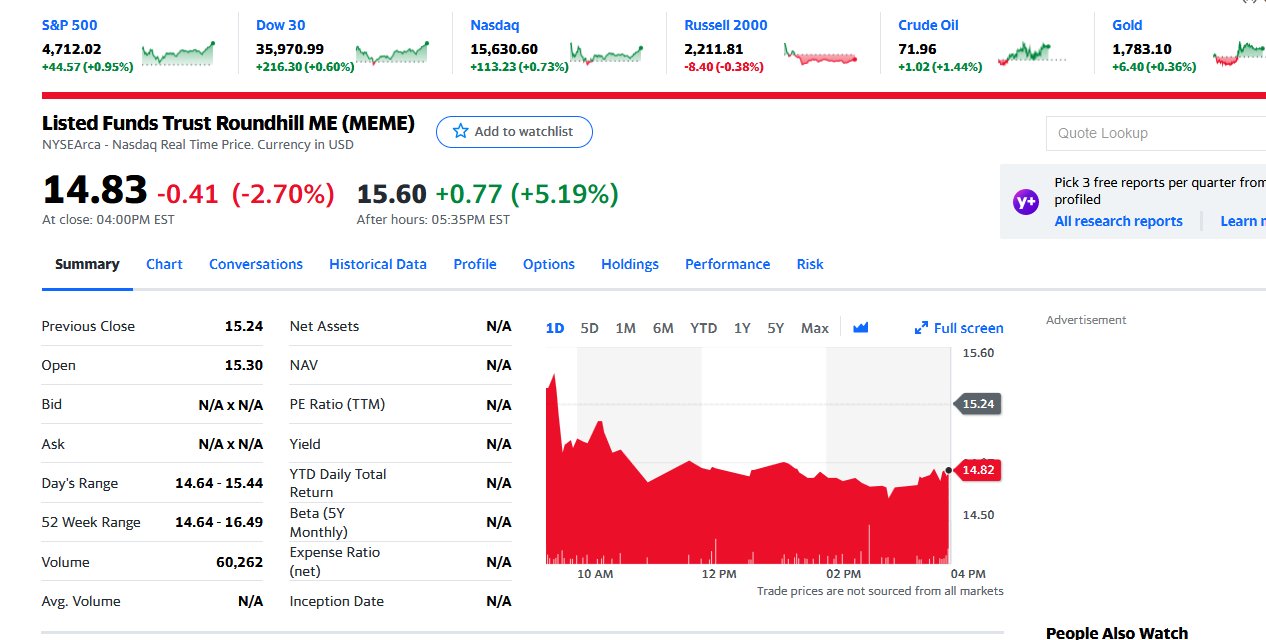1266x640 pixels.
Task: Open All research reports
Action: (1118, 221)
